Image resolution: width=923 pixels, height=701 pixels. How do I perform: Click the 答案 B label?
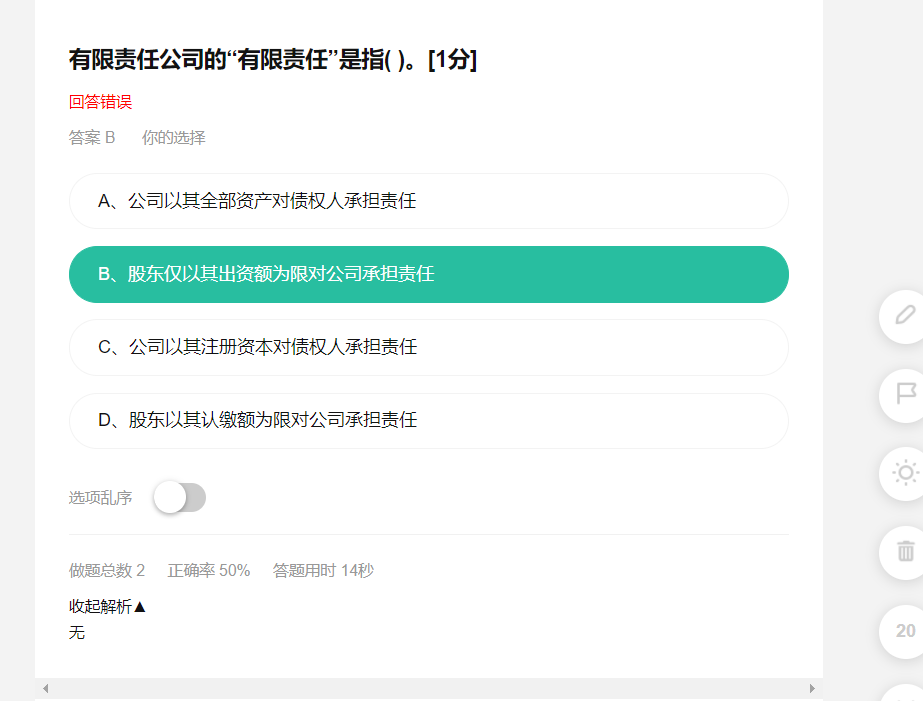pos(92,138)
